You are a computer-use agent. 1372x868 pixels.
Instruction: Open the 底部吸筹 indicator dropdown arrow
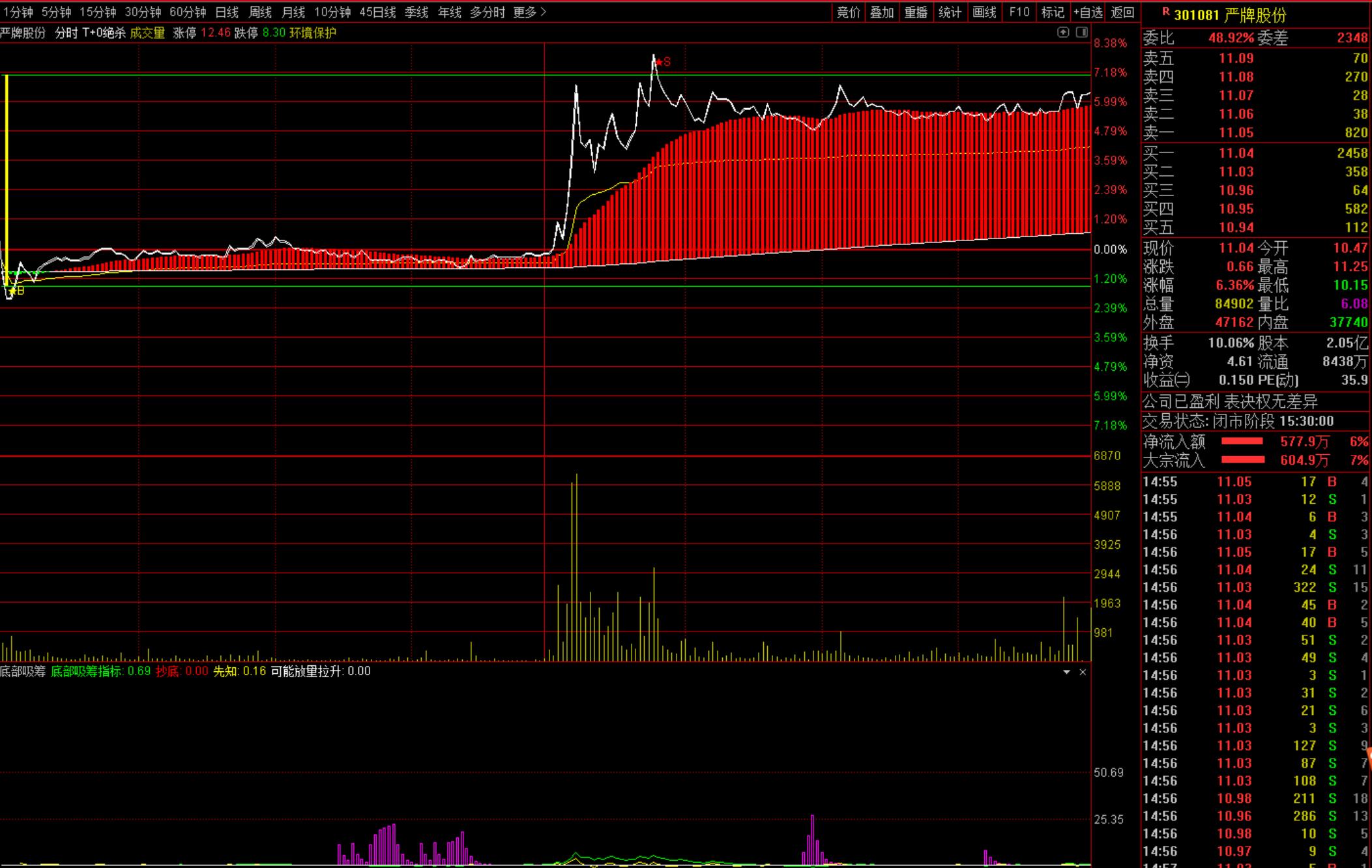coord(1066,672)
